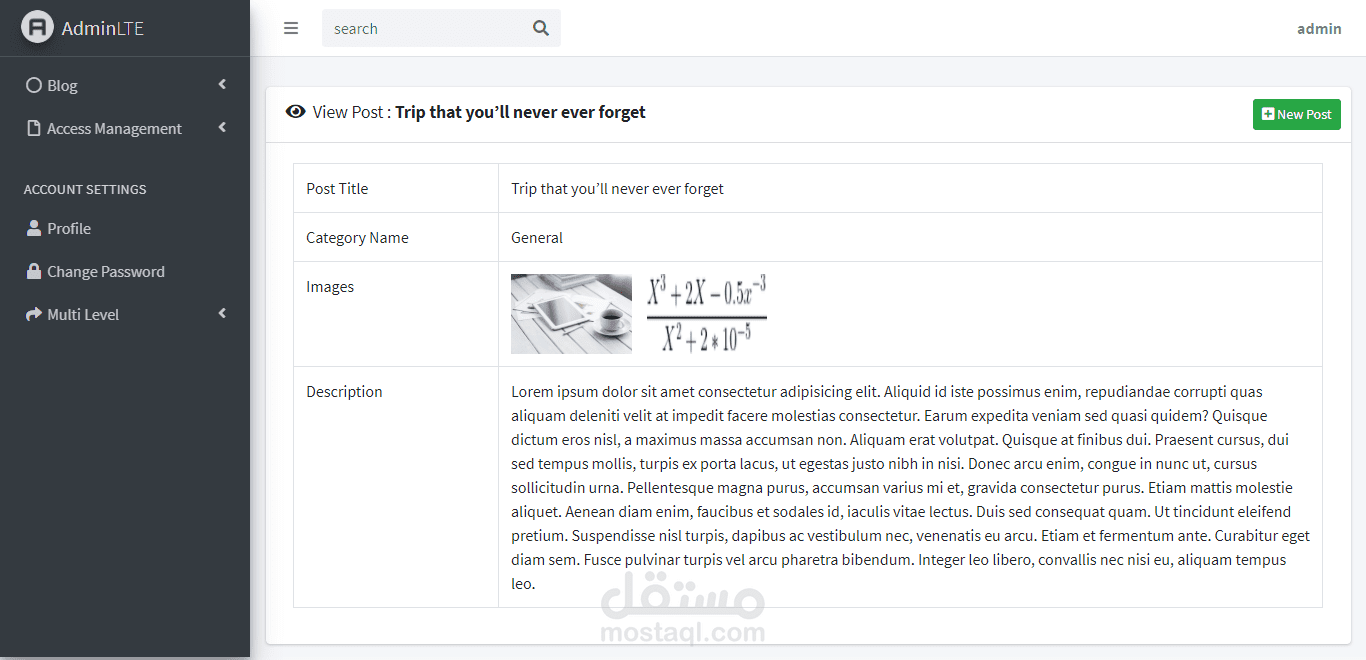The image size is (1366, 660).
Task: Click the AdminLTE logo icon
Action: [x=38, y=27]
